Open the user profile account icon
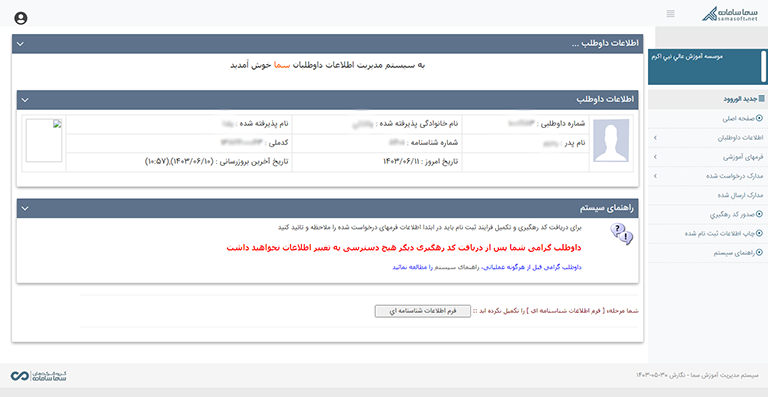Viewport: 768px width, 397px height. coord(21,19)
